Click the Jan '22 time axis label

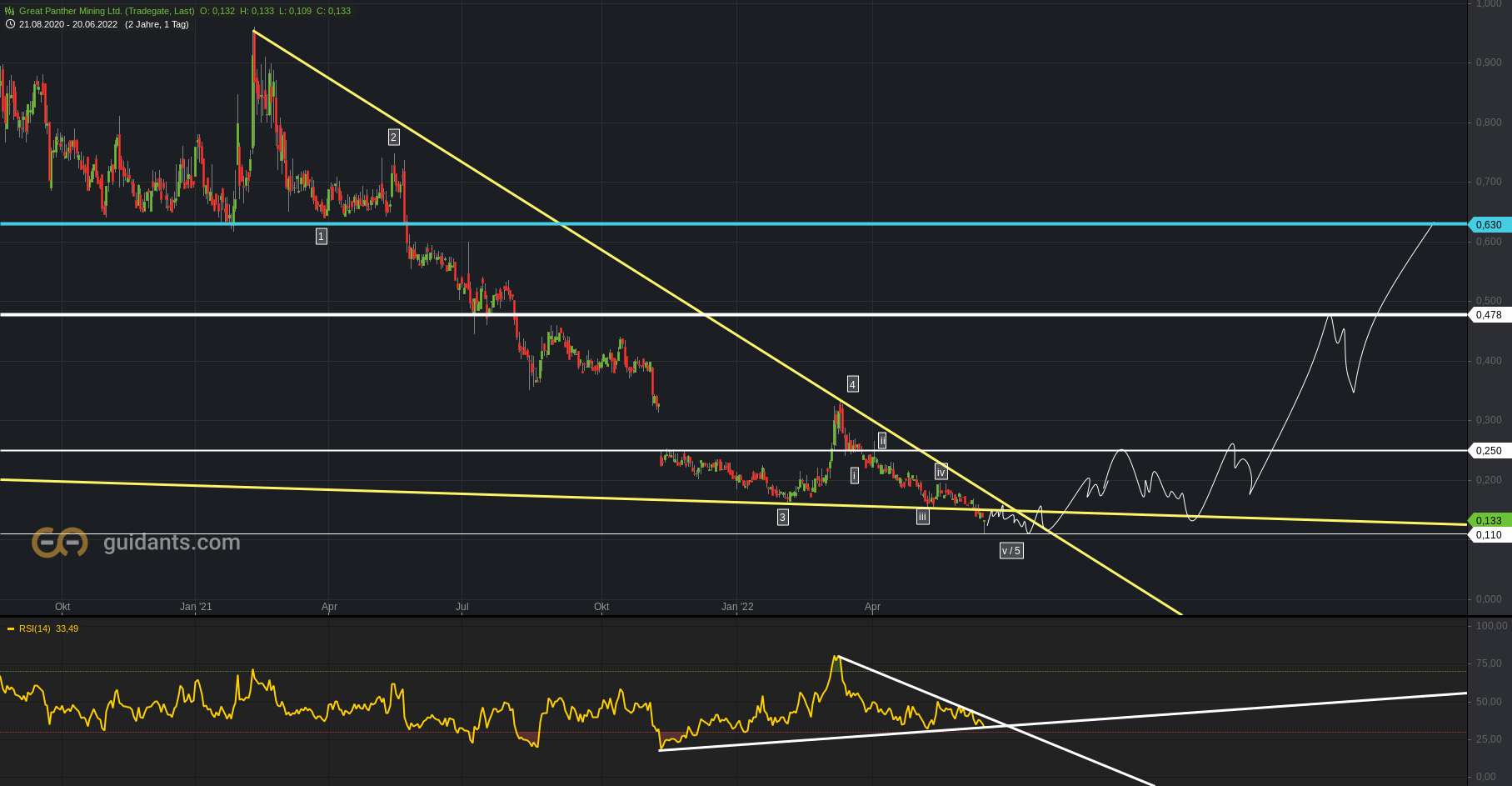pos(737,607)
